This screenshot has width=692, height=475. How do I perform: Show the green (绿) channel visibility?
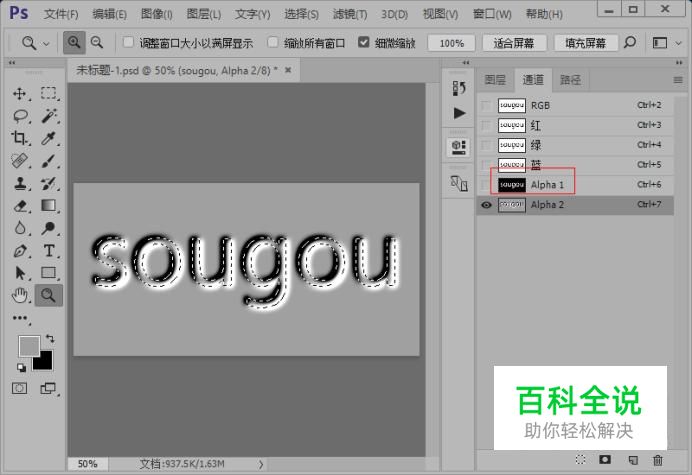[x=486, y=145]
